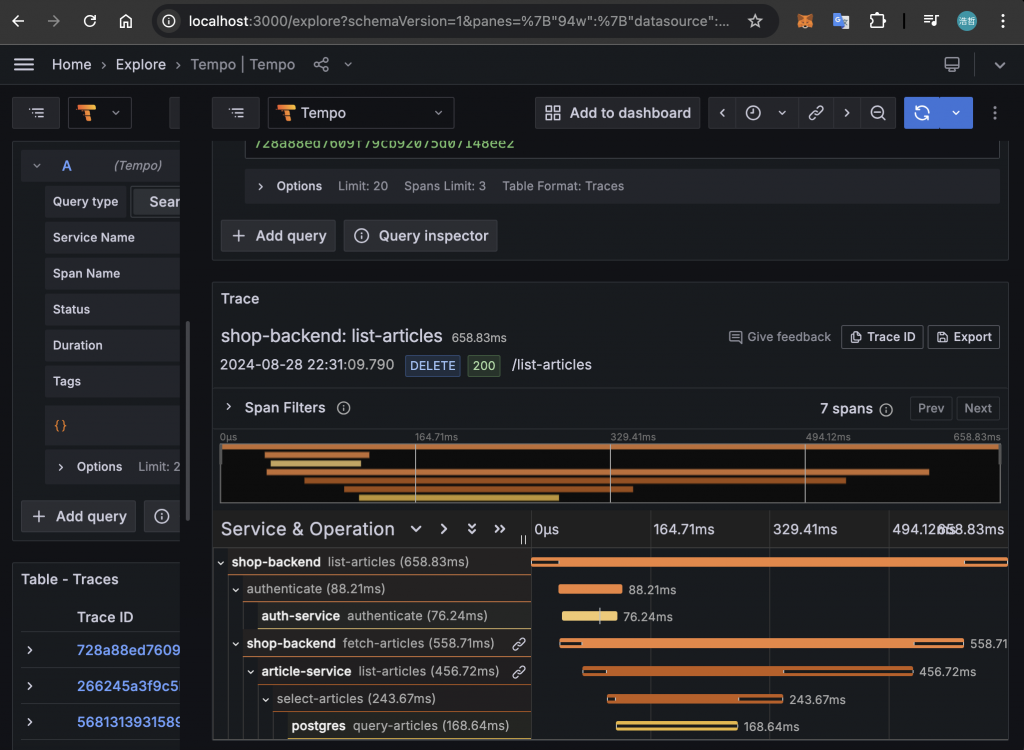
Task: Open time range dropdown chevron
Action: [x=782, y=113]
